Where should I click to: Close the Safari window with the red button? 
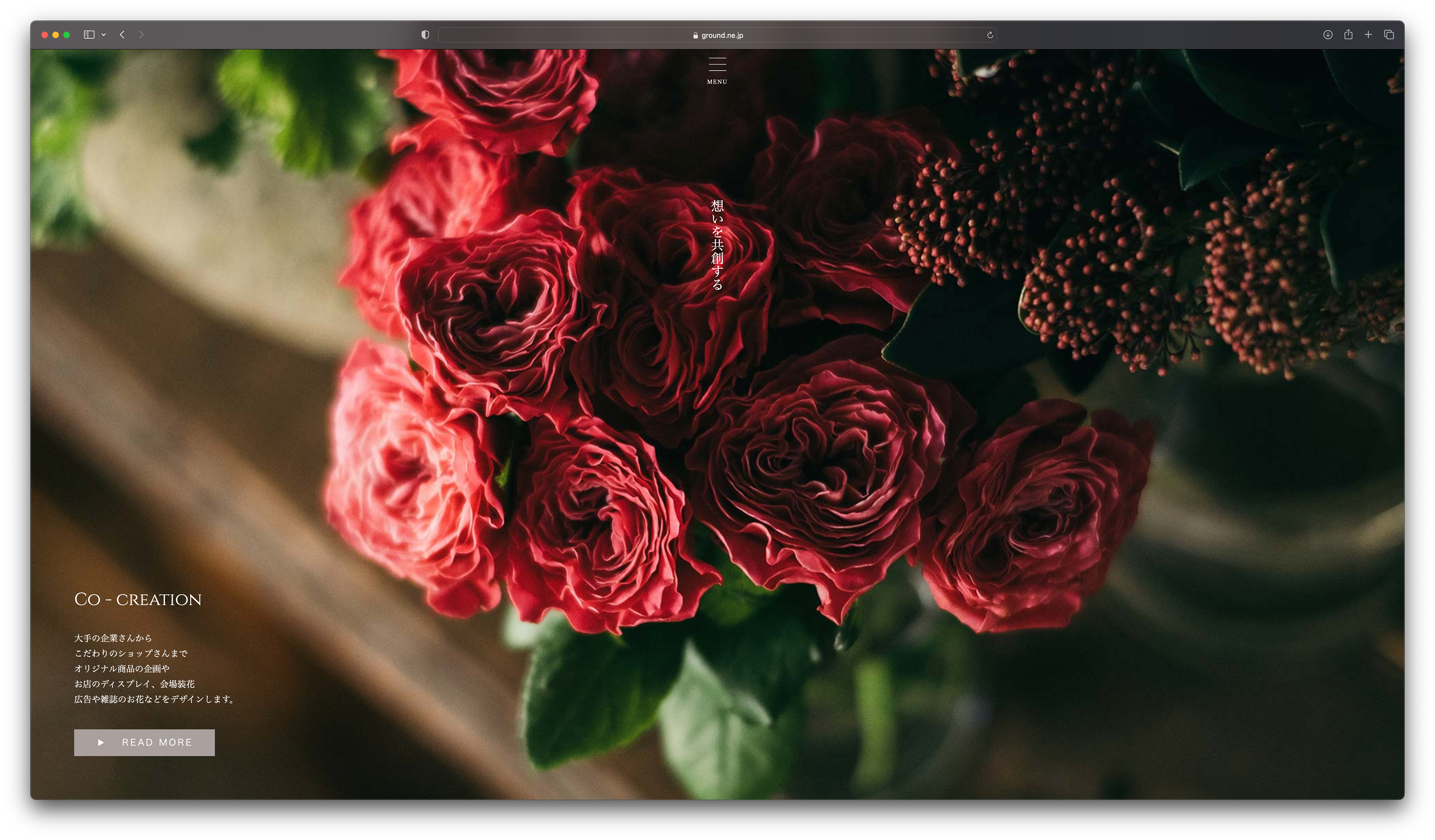pos(44,35)
